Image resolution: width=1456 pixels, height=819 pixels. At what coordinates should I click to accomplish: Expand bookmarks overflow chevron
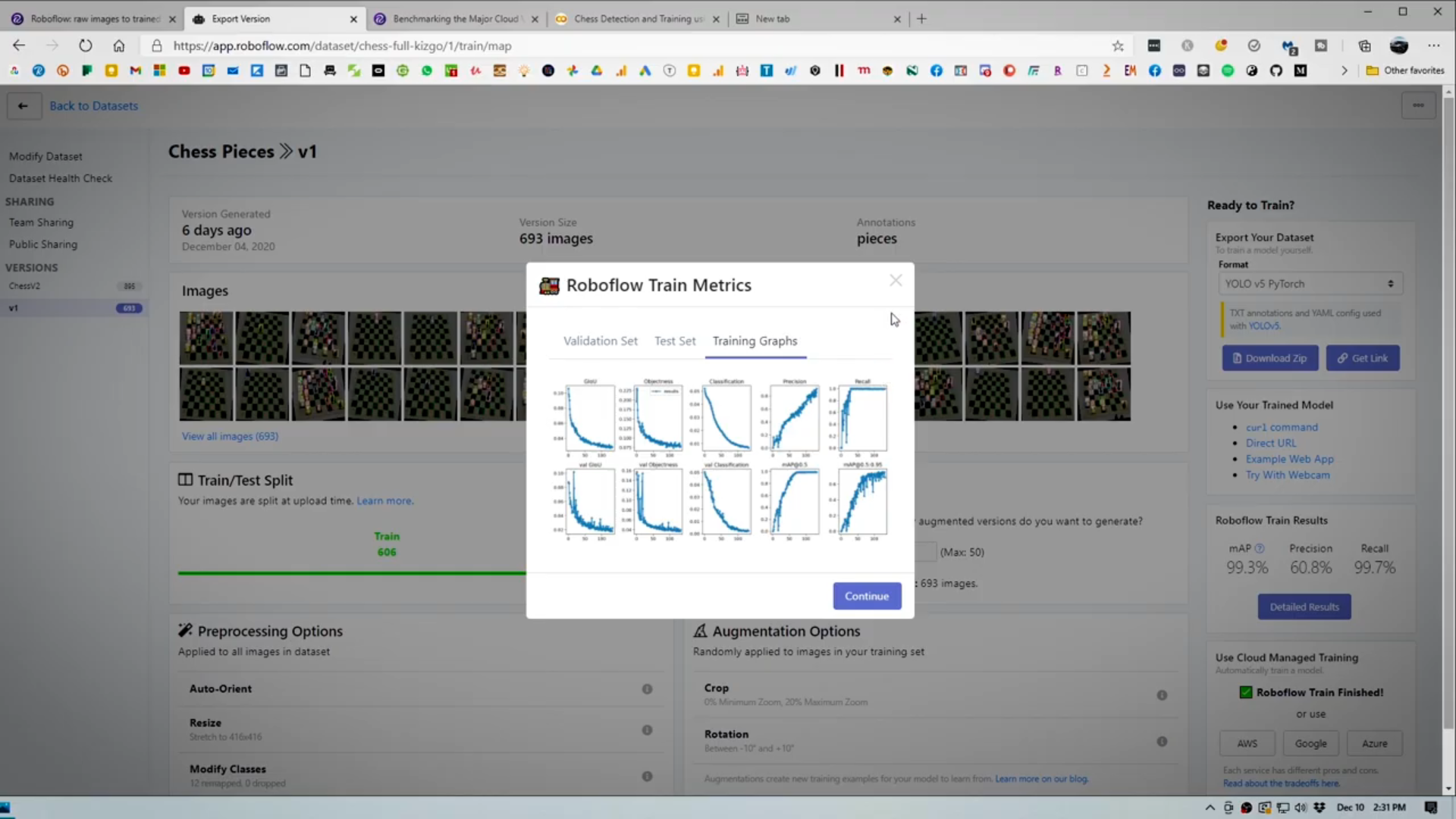pos(1344,71)
